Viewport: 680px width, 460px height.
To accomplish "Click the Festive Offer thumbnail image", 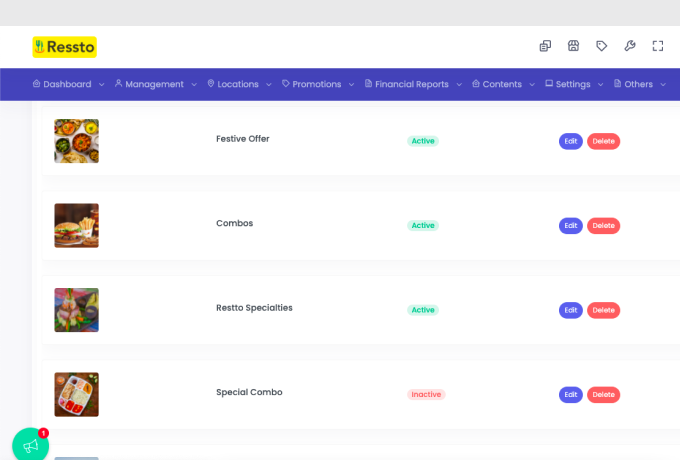I will (76, 141).
